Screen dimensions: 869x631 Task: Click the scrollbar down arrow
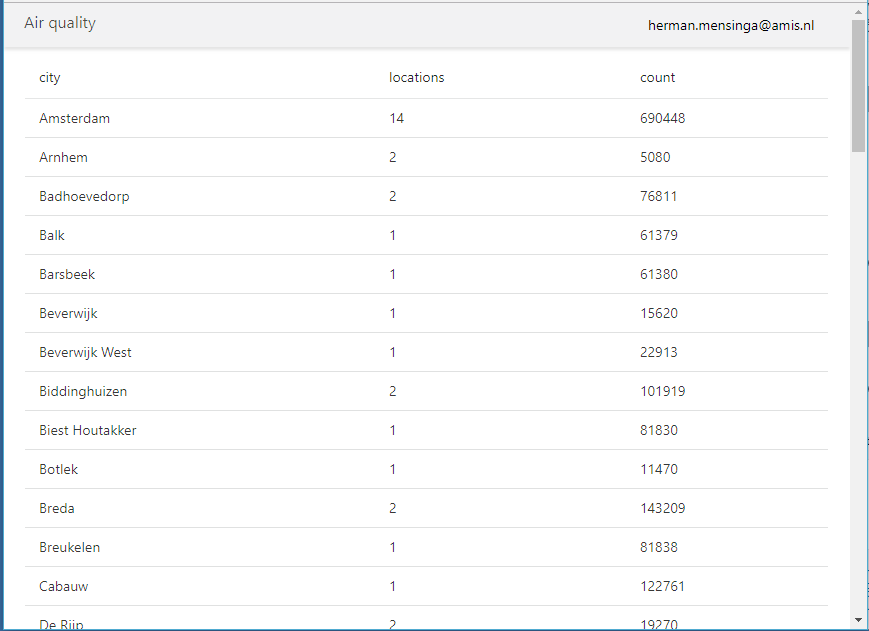(858, 621)
